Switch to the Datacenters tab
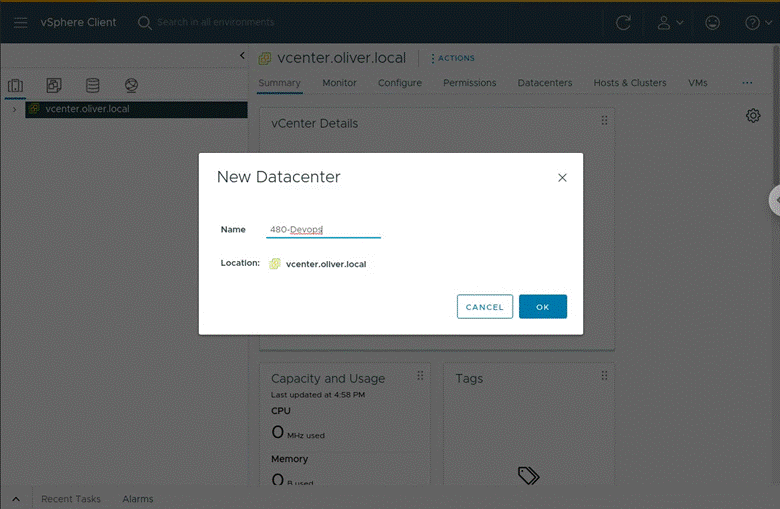Viewport: 780px width, 509px height. tap(545, 83)
